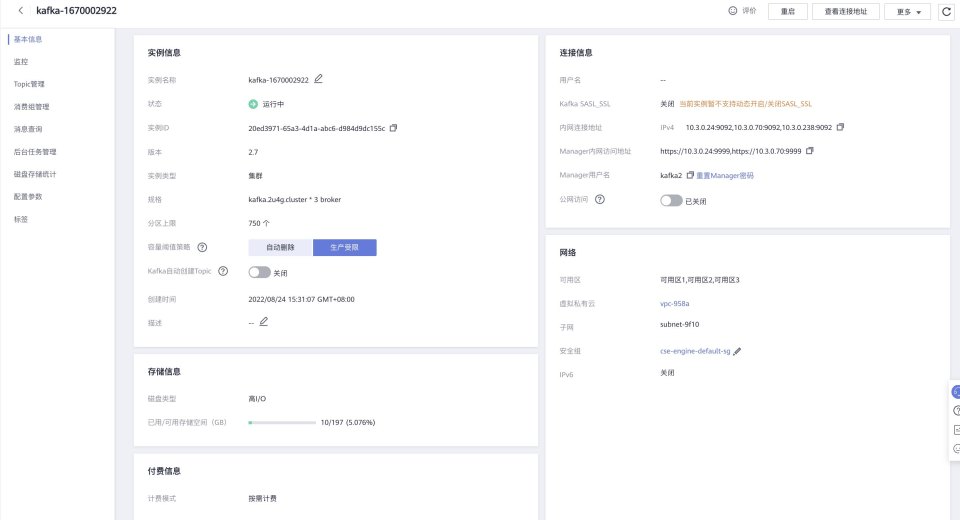Enable the 公网访问 switch
The height and width of the screenshot is (520, 960).
(x=670, y=201)
